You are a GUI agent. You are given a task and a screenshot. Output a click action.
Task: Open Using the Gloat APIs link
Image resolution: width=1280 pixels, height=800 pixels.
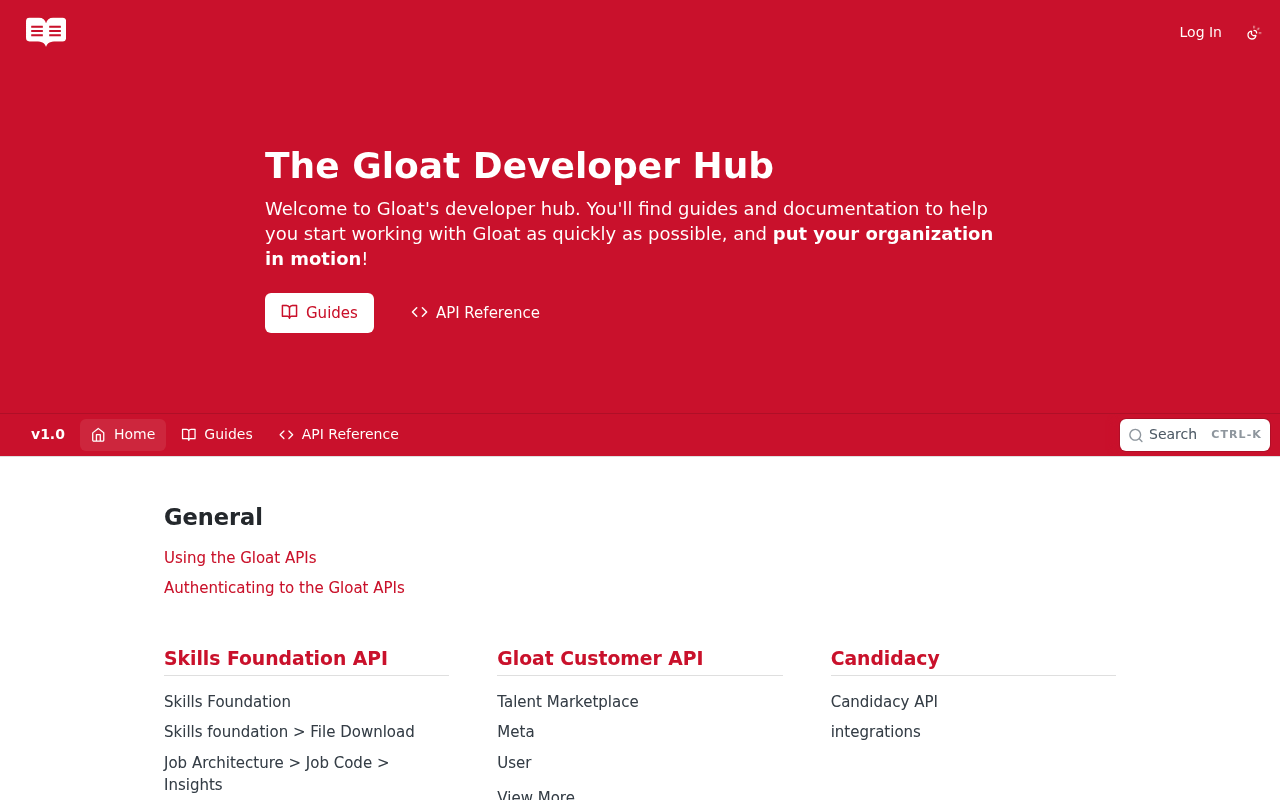(x=240, y=558)
